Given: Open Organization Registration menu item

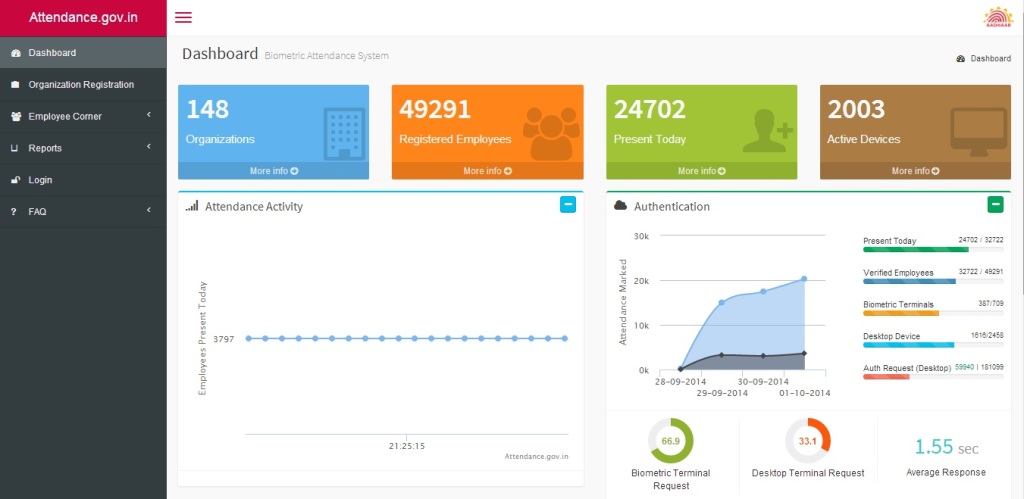Looking at the screenshot, I should [83, 85].
